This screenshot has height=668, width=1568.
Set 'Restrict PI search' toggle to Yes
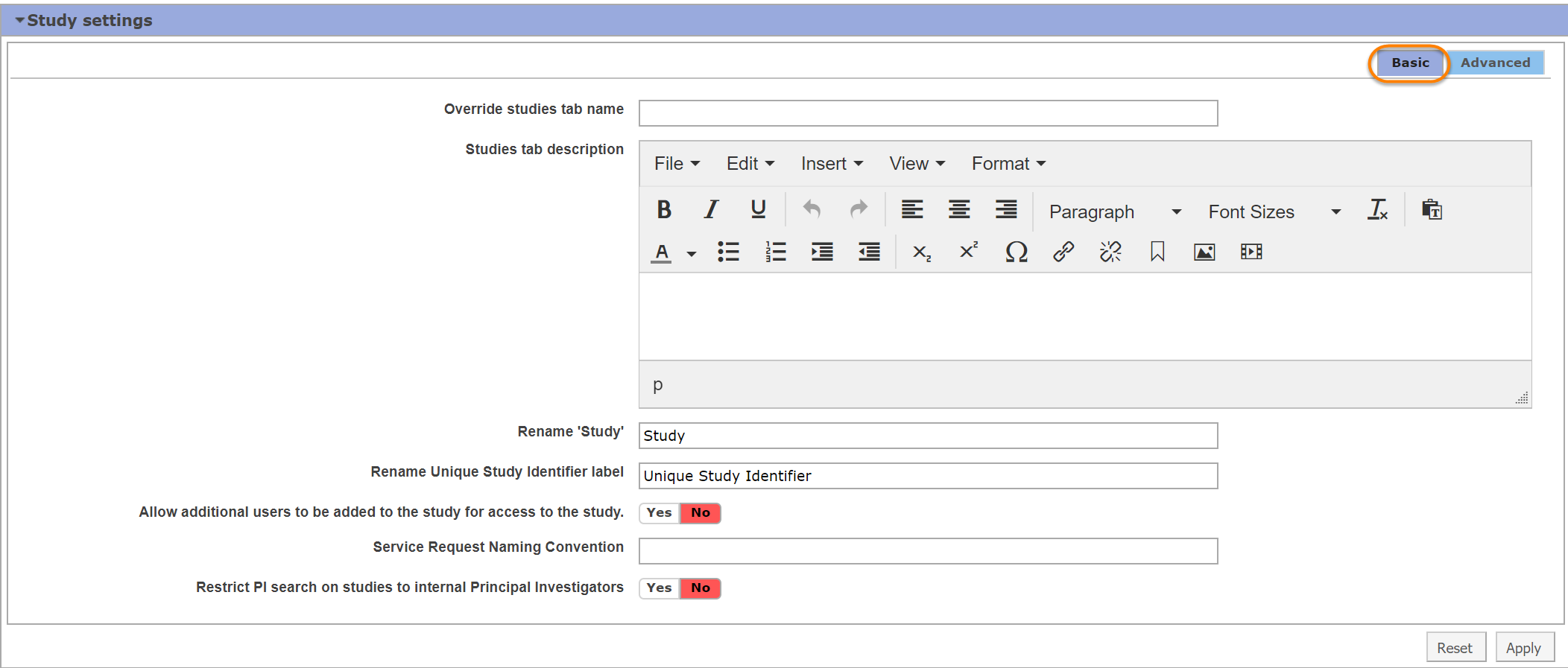tap(659, 588)
